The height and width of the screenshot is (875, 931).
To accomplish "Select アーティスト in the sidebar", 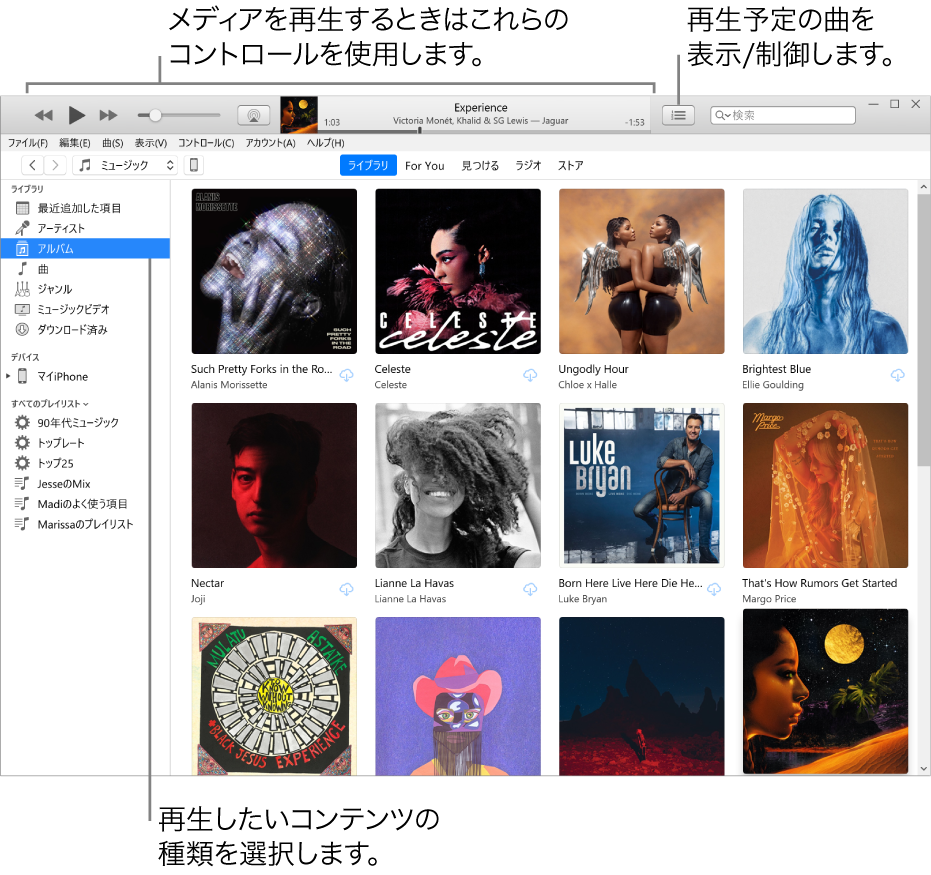I will 85,229.
